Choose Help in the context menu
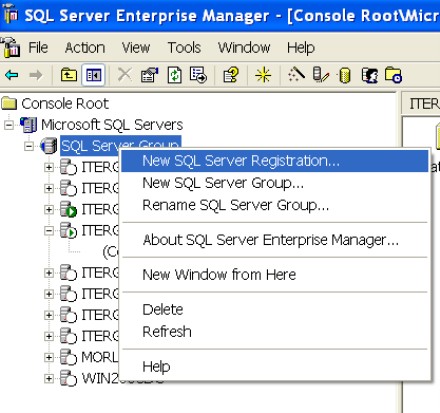440x413 pixels. point(275,367)
